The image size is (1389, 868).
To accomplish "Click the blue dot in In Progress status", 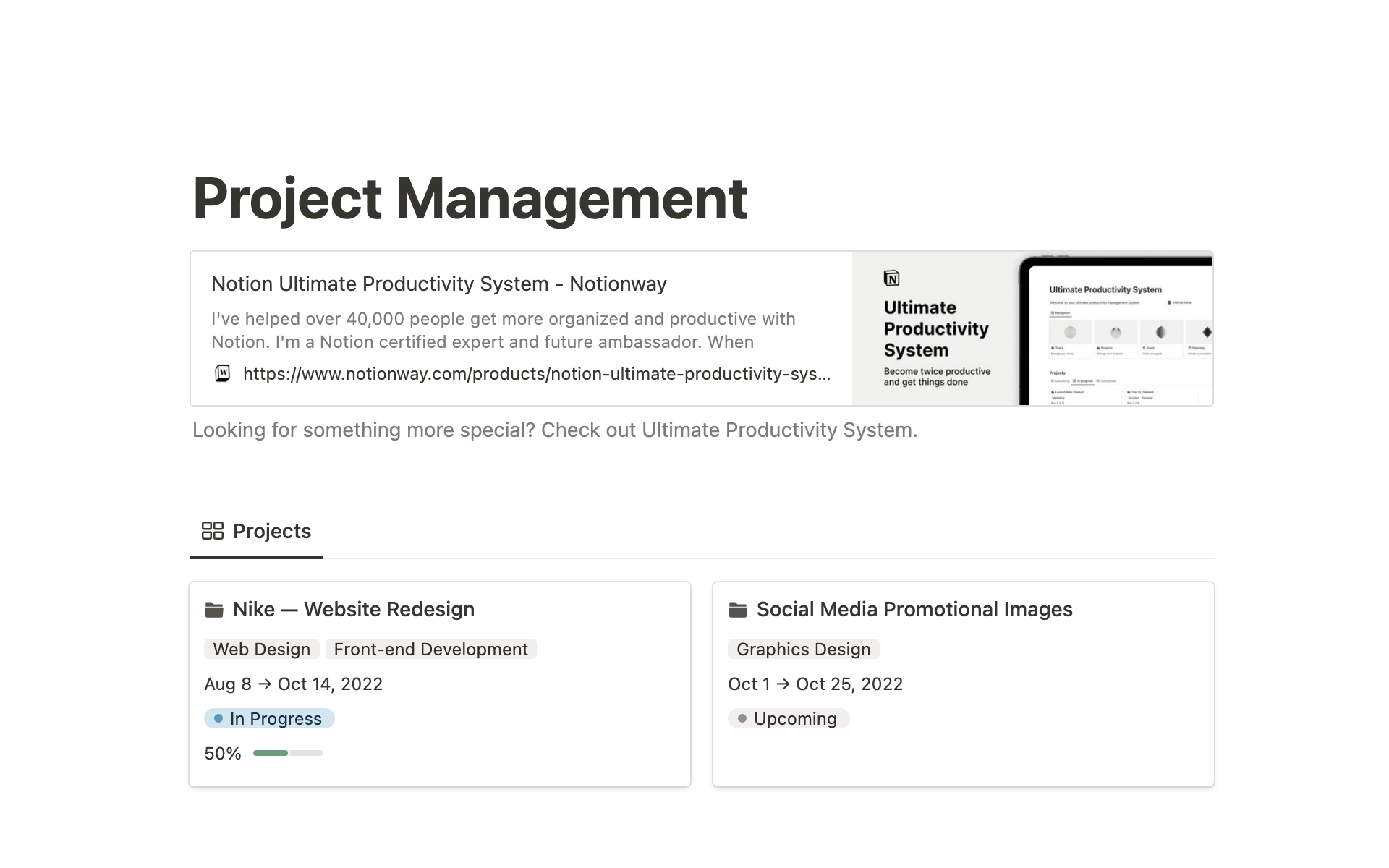I will pos(218,718).
